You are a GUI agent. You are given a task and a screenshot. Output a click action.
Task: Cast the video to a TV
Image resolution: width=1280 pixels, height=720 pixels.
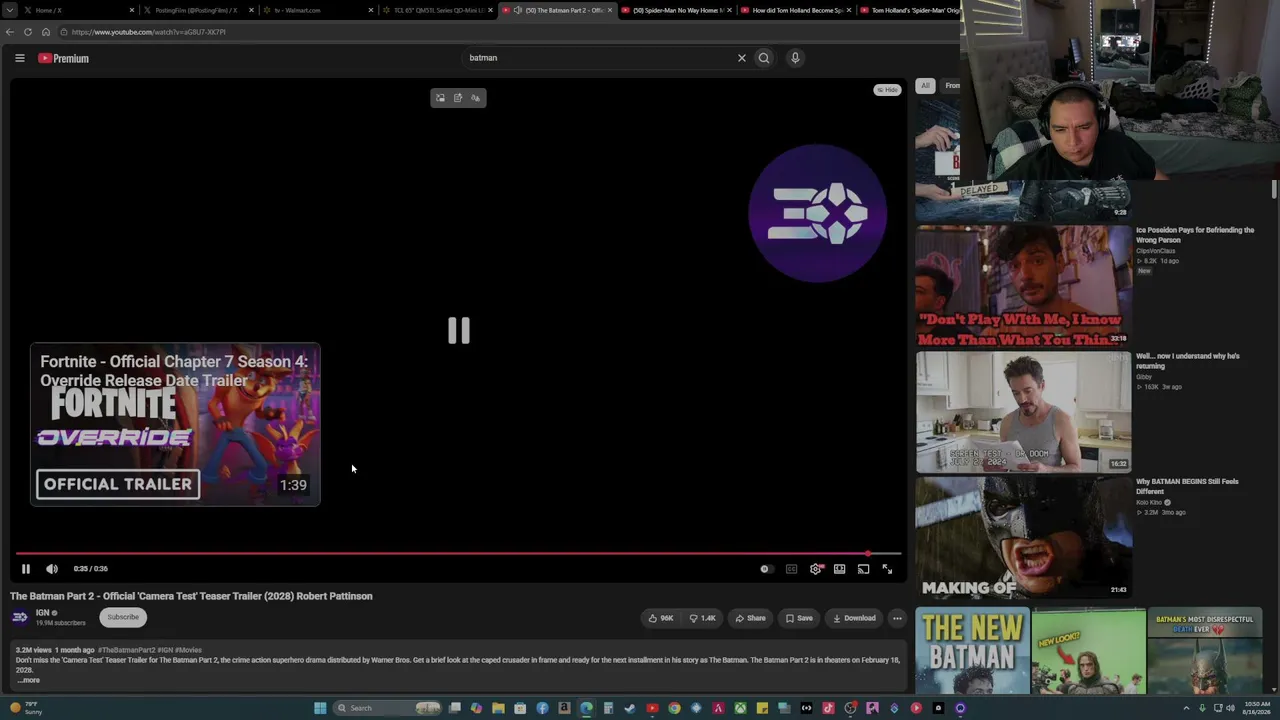(863, 569)
